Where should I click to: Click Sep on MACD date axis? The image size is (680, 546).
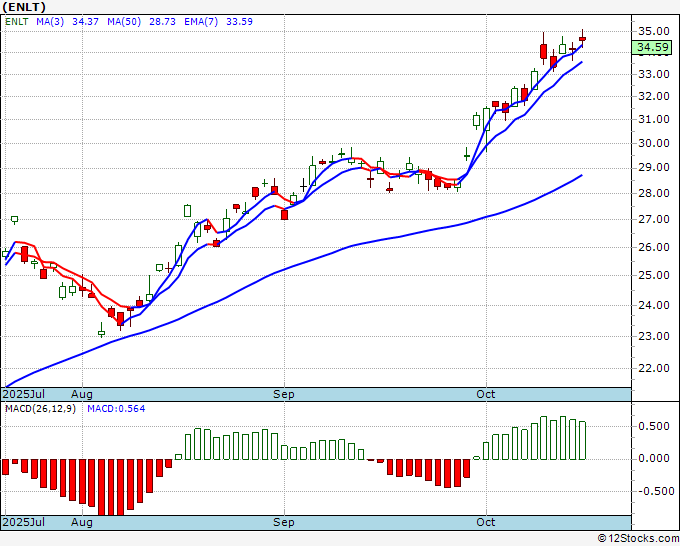284,522
